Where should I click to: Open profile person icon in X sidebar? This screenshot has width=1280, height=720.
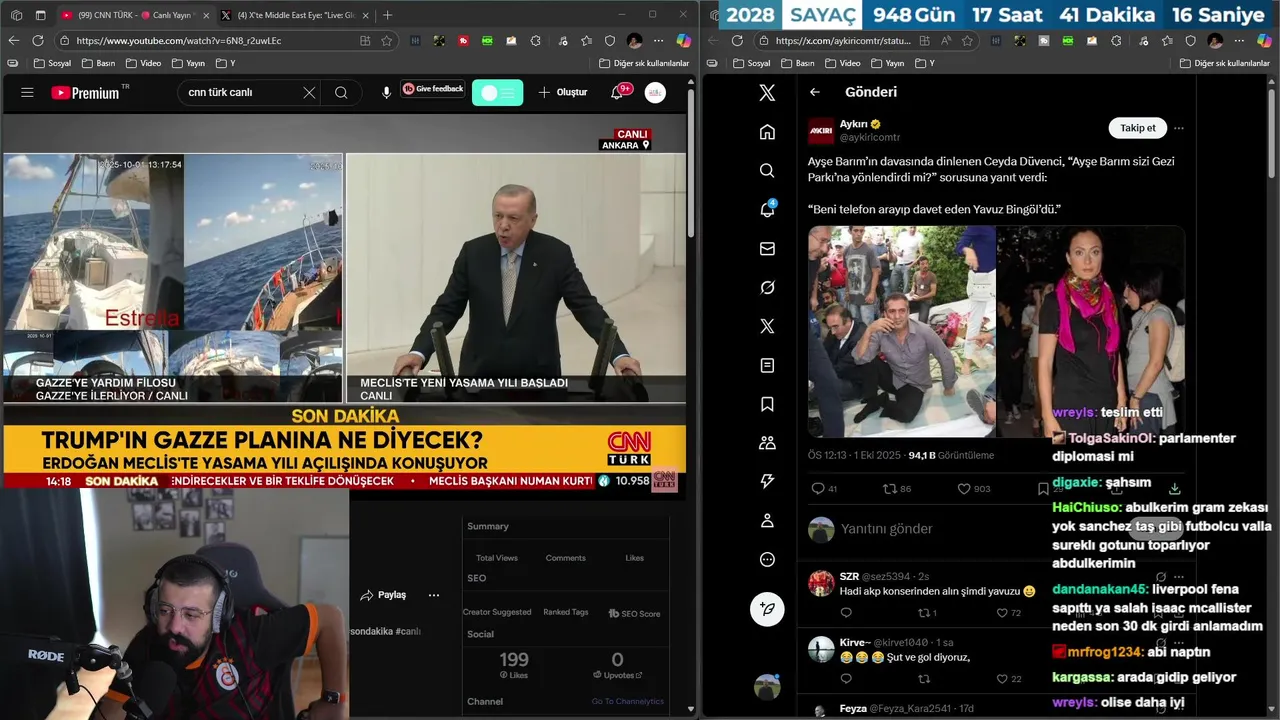[x=767, y=521]
